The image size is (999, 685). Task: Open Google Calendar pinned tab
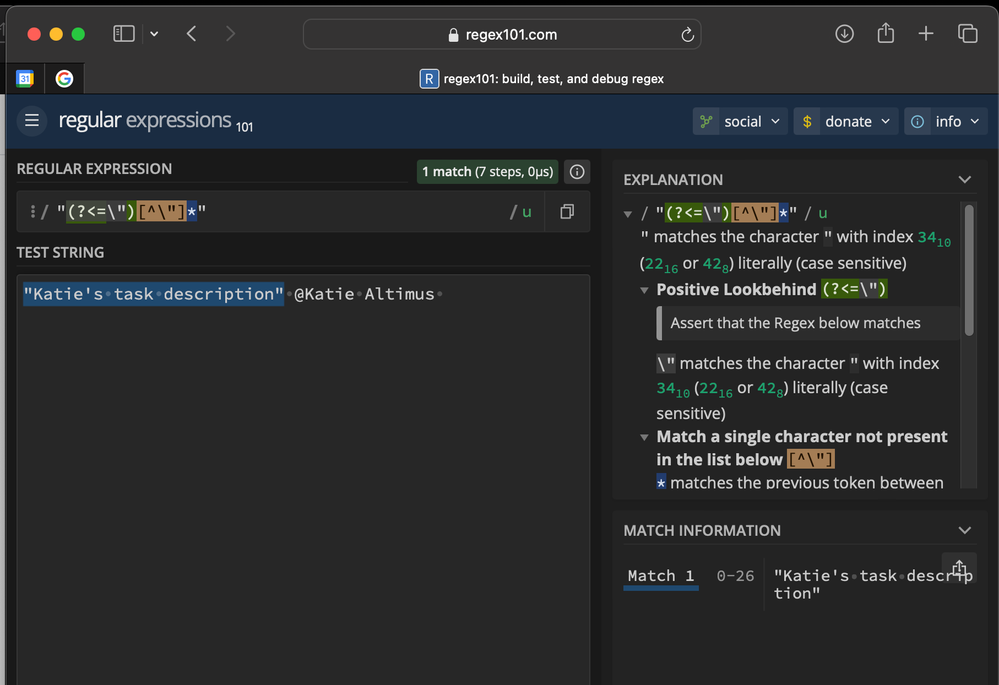point(26,78)
